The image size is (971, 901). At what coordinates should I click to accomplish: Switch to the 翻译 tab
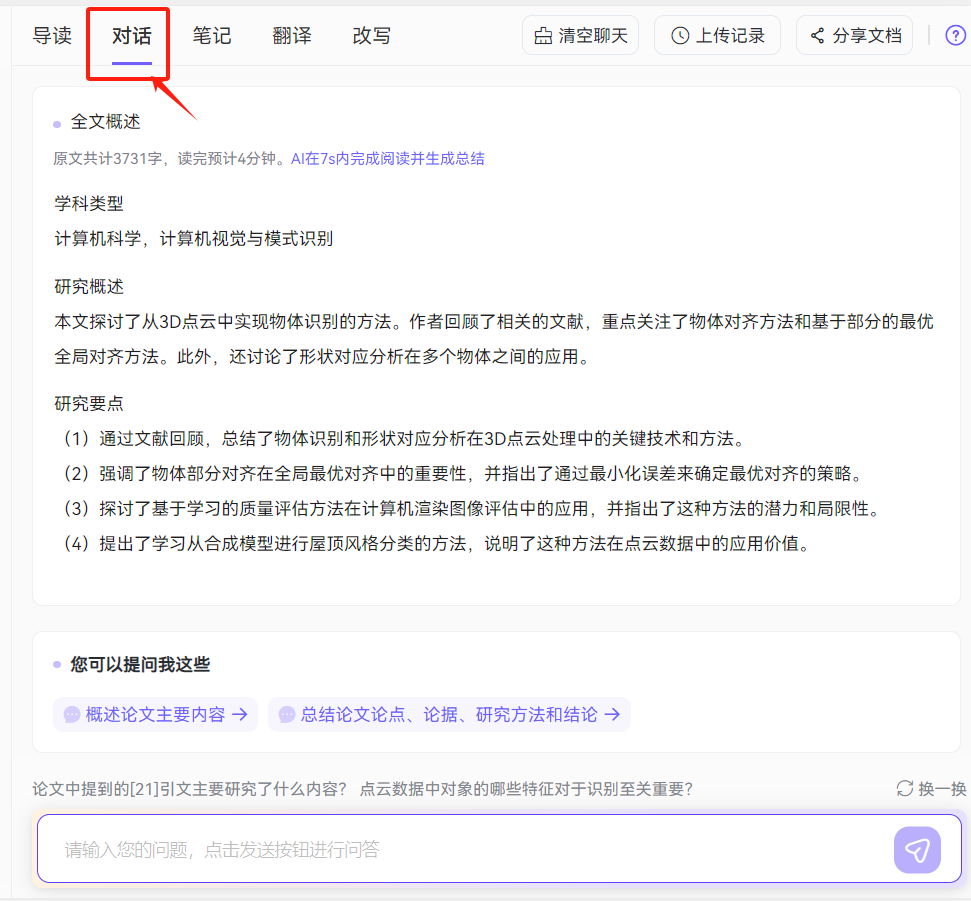tap(292, 36)
